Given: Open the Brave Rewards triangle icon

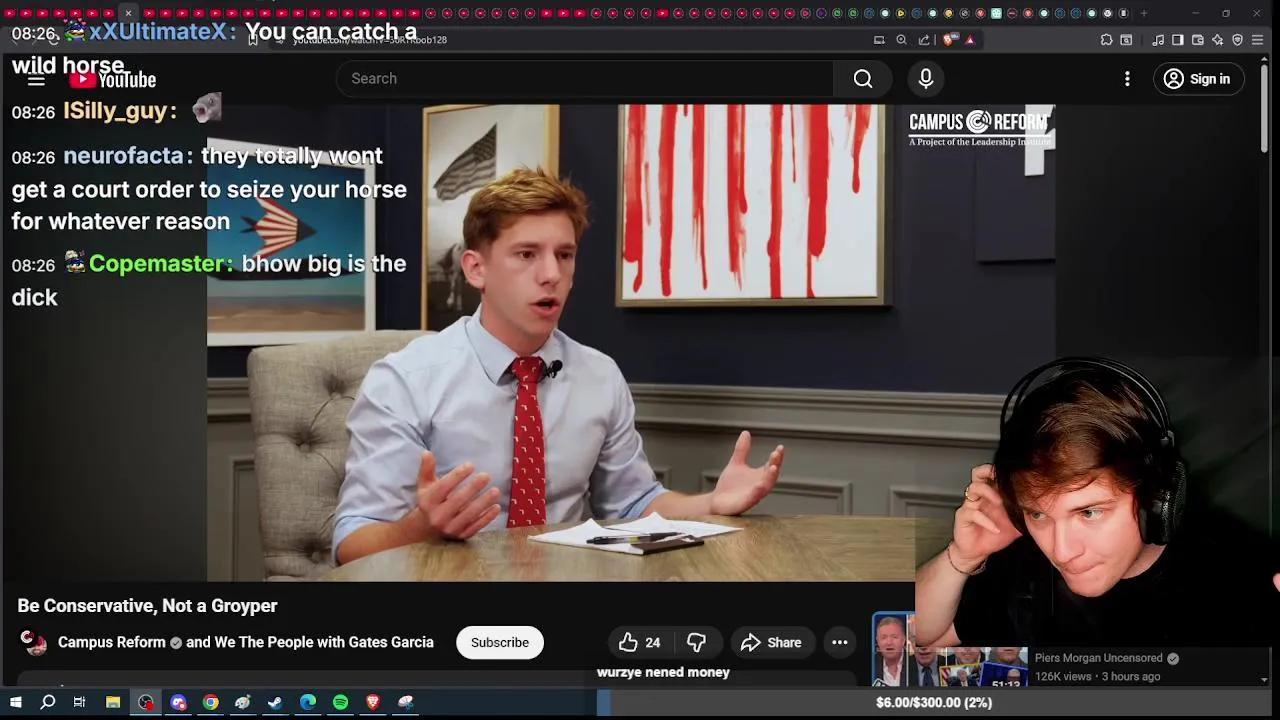Looking at the screenshot, I should pyautogui.click(x=970, y=40).
